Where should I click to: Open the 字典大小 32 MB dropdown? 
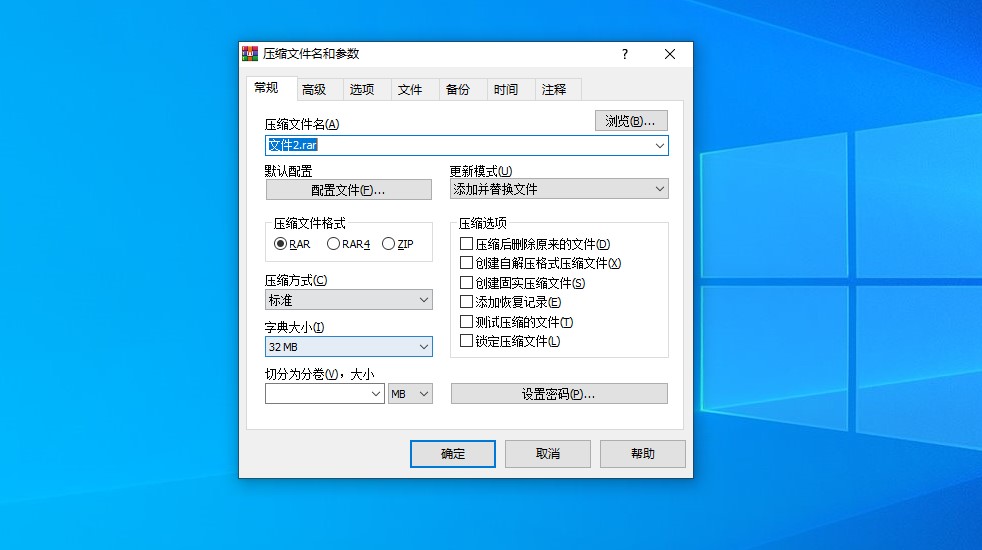click(x=348, y=347)
